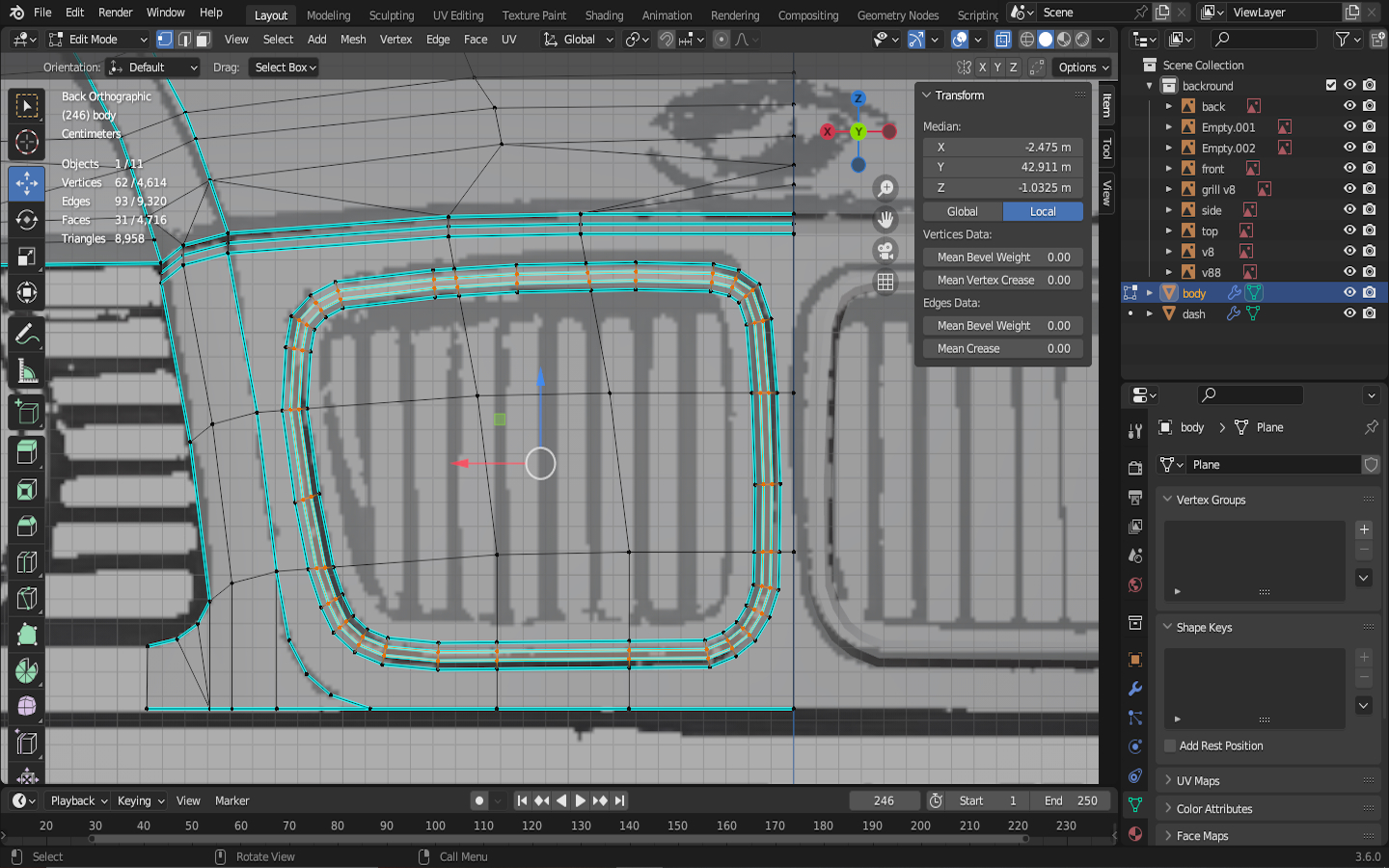Click the Global transform button

click(x=962, y=211)
